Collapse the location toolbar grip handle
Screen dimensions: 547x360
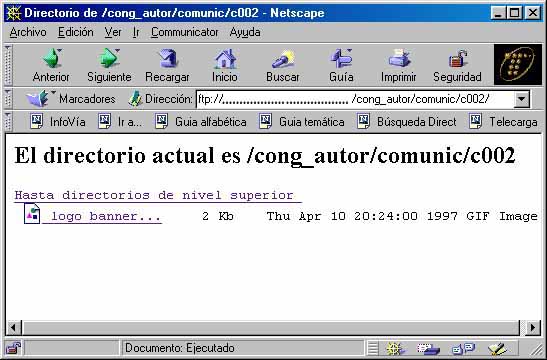pos(8,99)
